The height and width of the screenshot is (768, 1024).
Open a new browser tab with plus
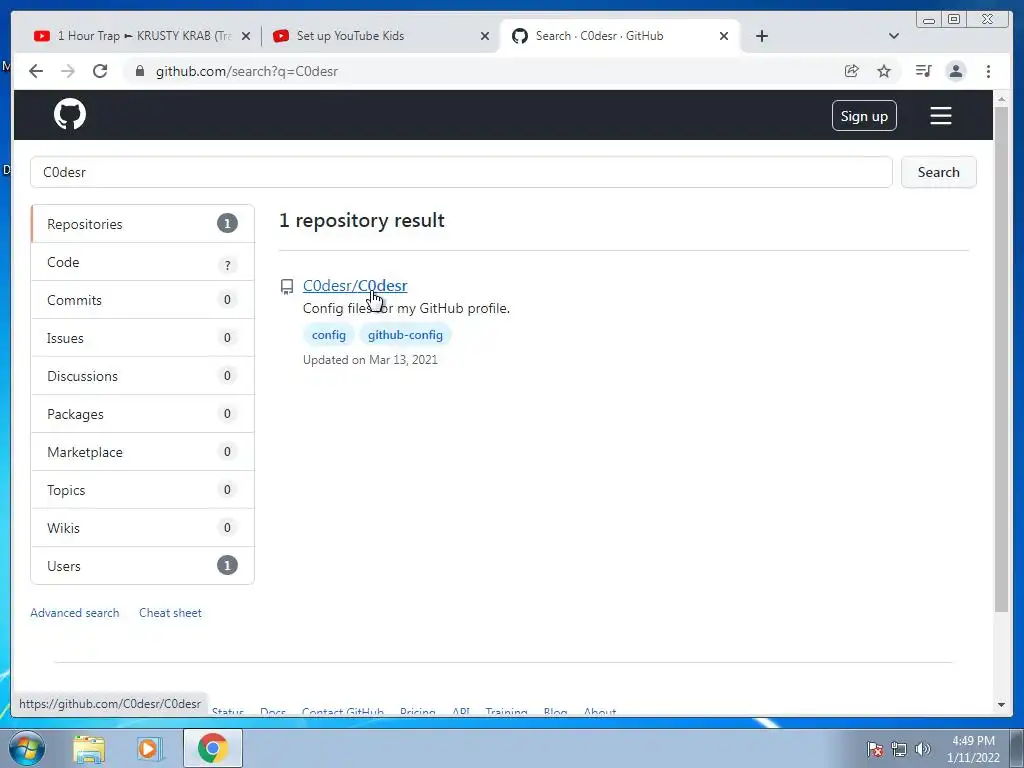tap(761, 36)
